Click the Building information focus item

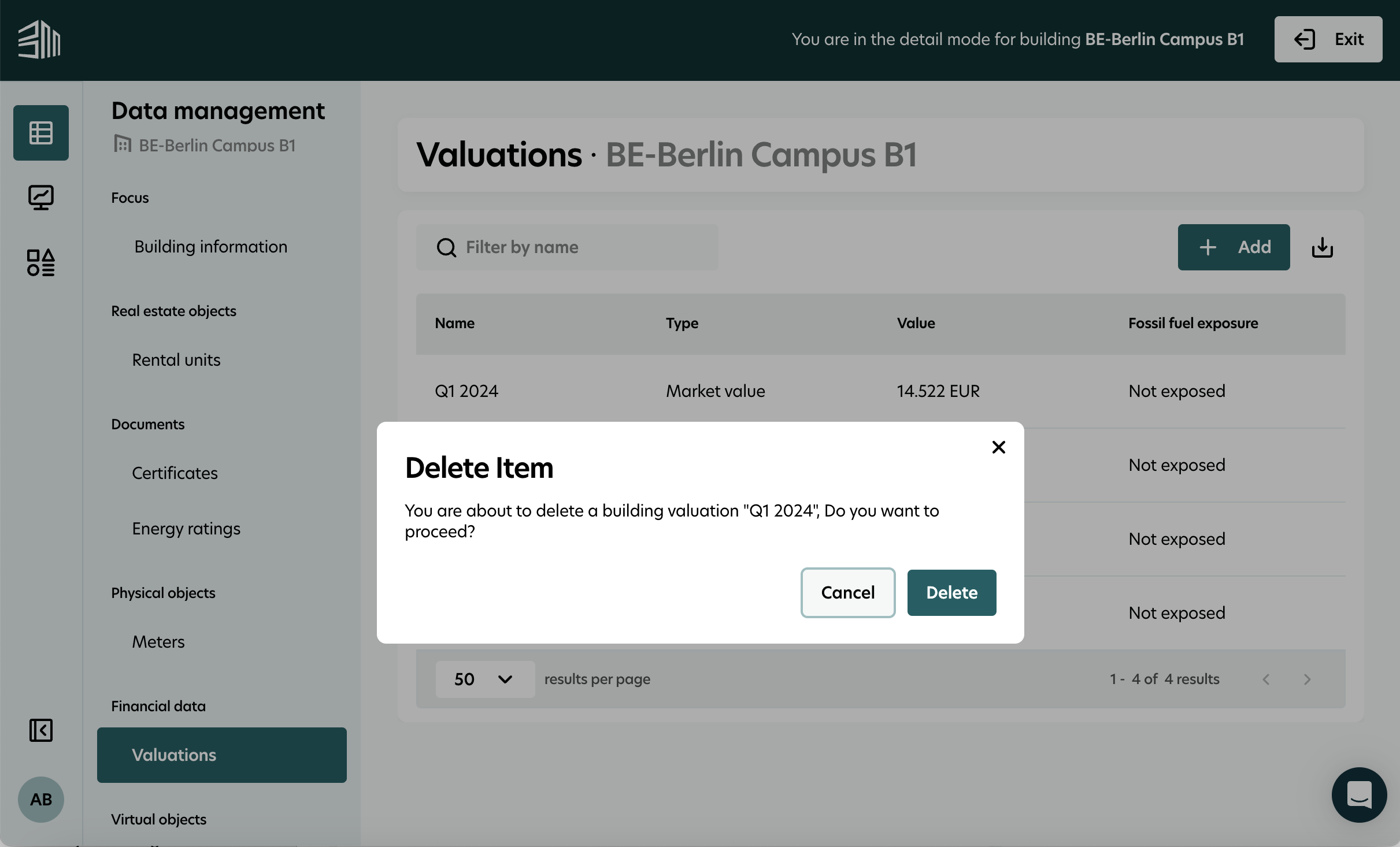click(x=211, y=246)
